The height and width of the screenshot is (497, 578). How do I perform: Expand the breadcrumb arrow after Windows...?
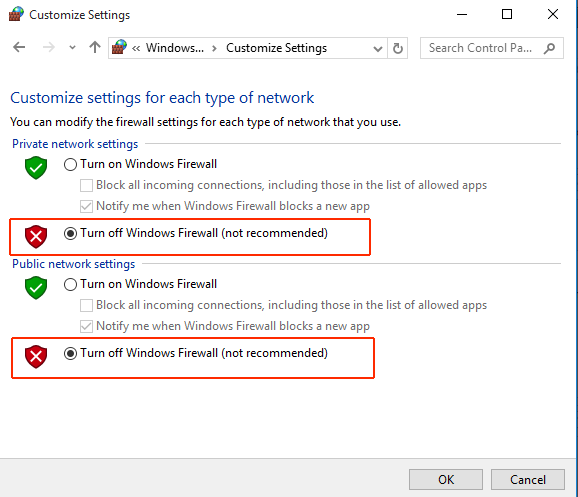pos(214,48)
